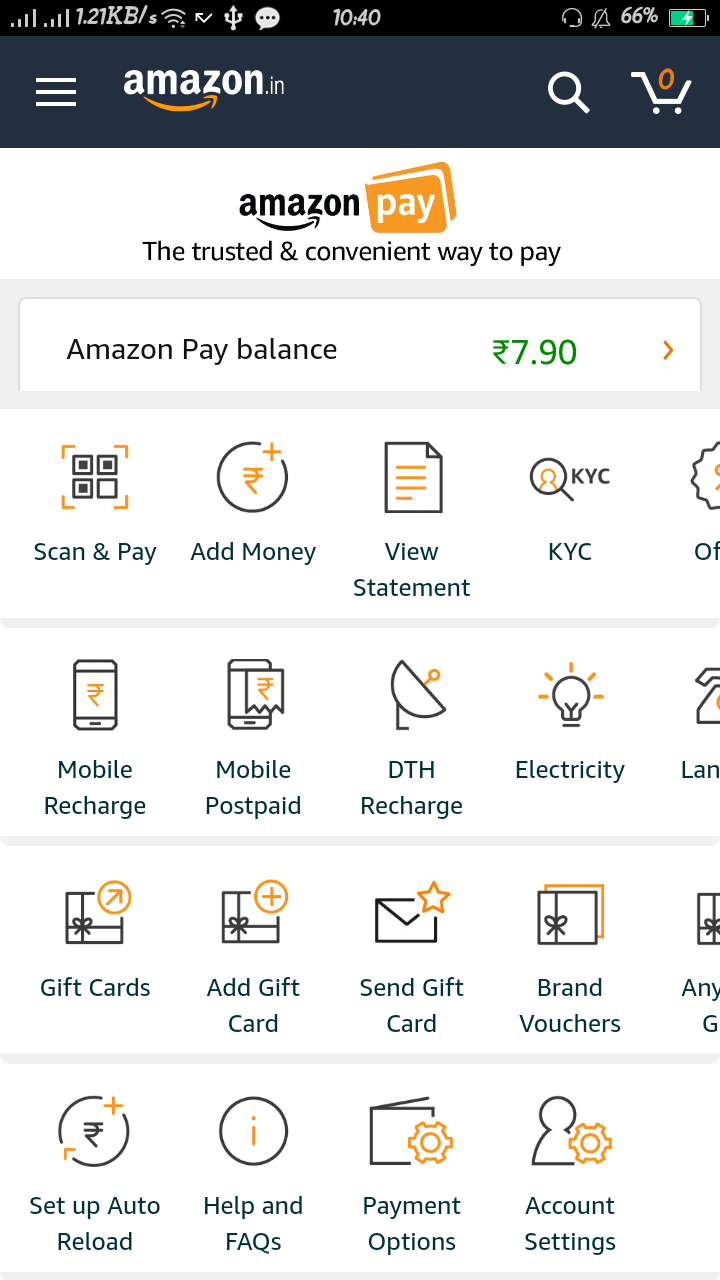Open the hamburger navigation menu
This screenshot has height=1280, width=720.
(x=56, y=92)
